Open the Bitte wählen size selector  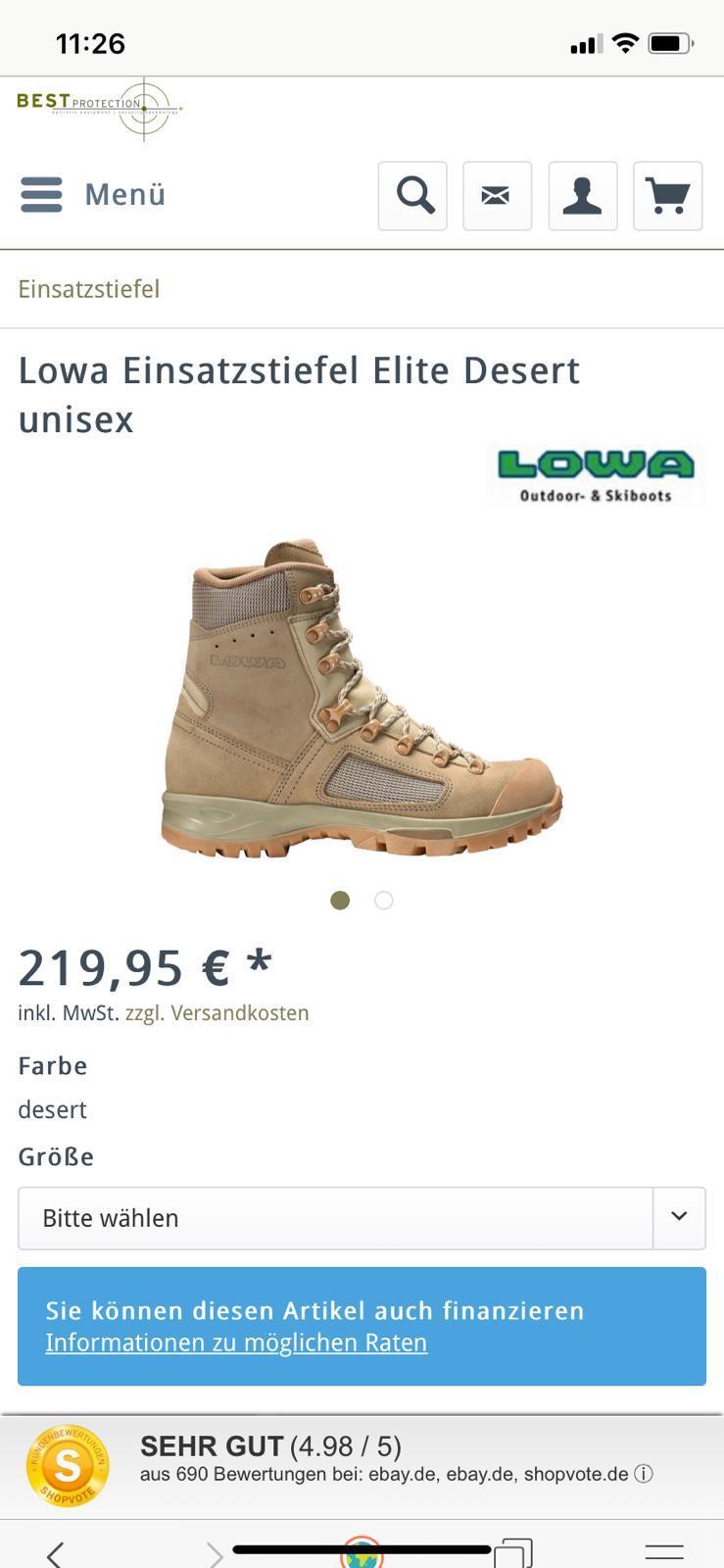pos(362,1218)
